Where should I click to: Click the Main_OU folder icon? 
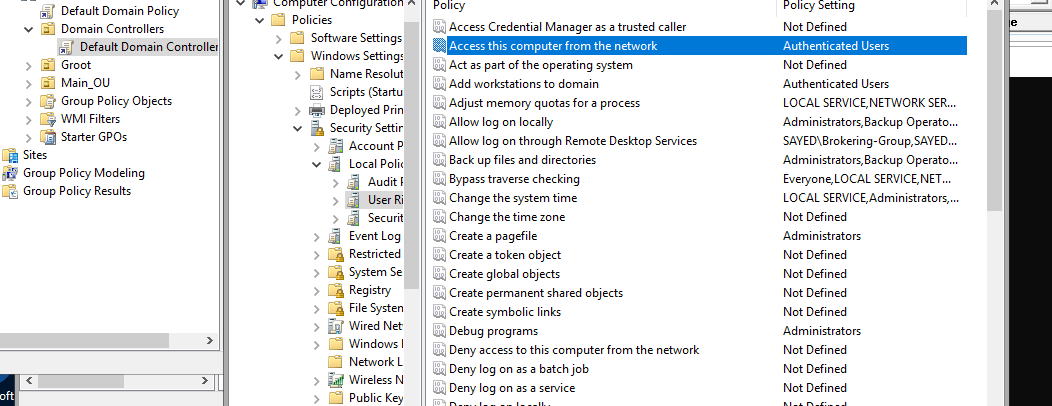[x=48, y=83]
